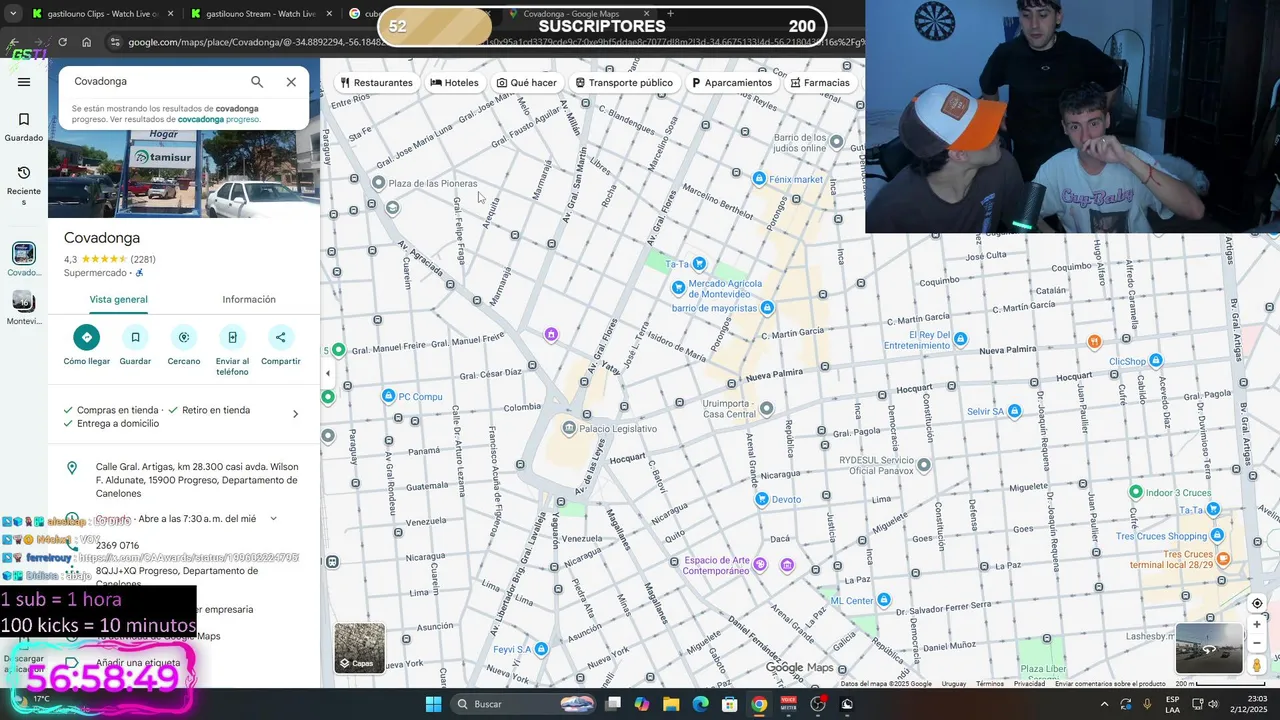Select the Montevideo recent item thumbnail in sidebar
The image size is (1280, 720).
(x=24, y=301)
